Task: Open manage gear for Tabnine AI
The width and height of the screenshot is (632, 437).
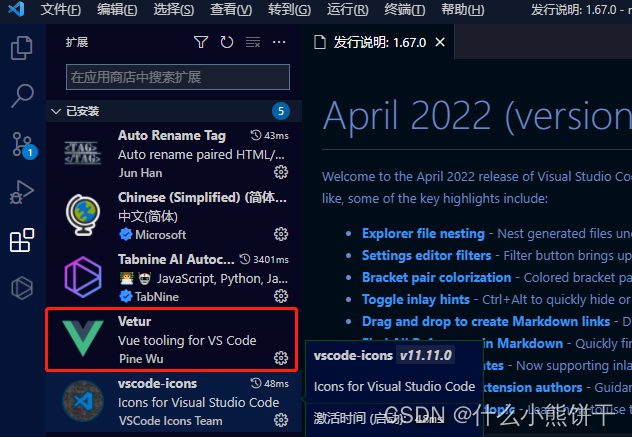Action: pyautogui.click(x=281, y=296)
